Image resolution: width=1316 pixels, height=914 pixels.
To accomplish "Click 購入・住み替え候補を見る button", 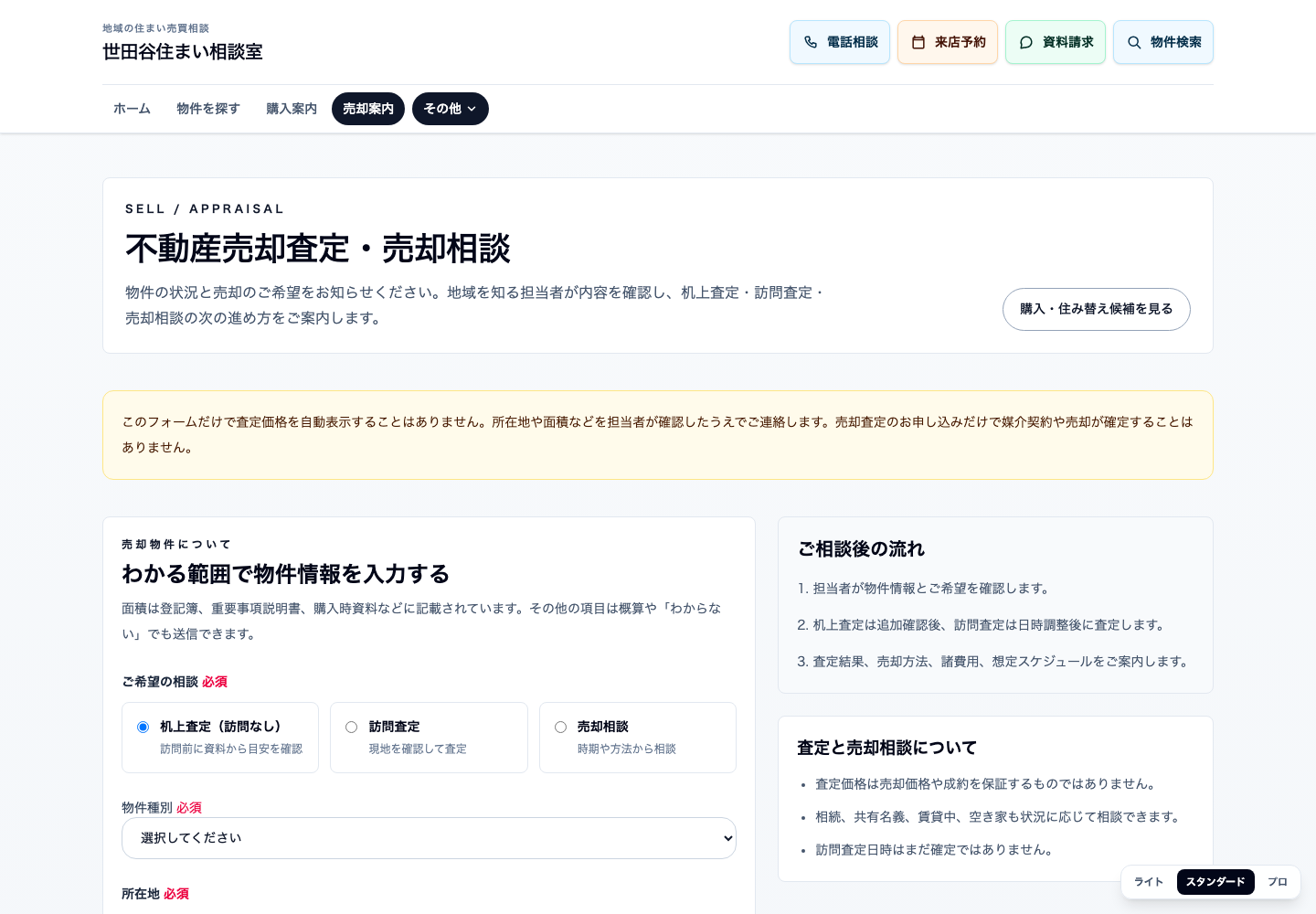I will coord(1096,309).
